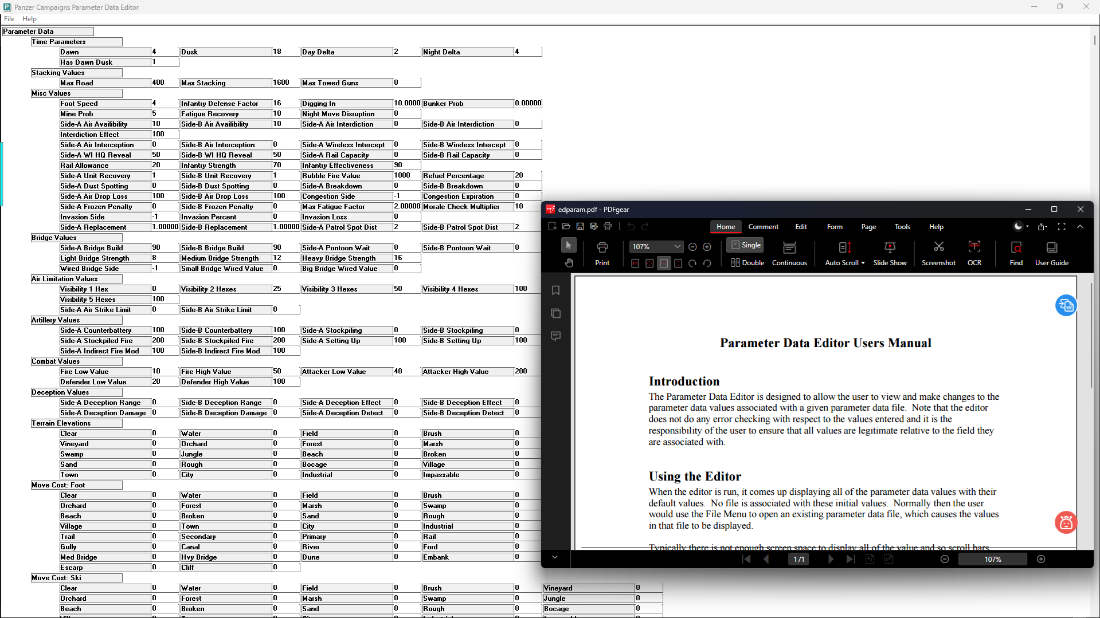Switch to the Page tab
The image size is (1100, 618).
868,227
